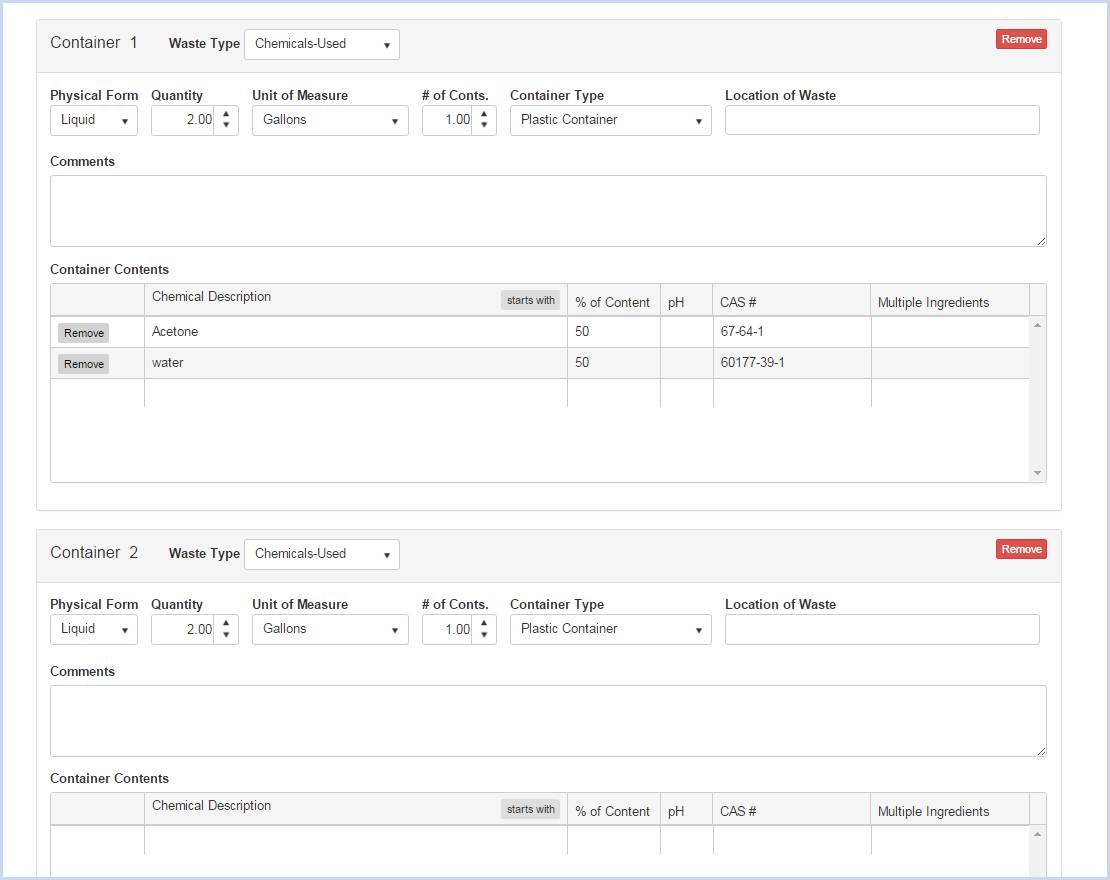Decrease Container 2 # of Conts. value
This screenshot has width=1110, height=880.
484,635
